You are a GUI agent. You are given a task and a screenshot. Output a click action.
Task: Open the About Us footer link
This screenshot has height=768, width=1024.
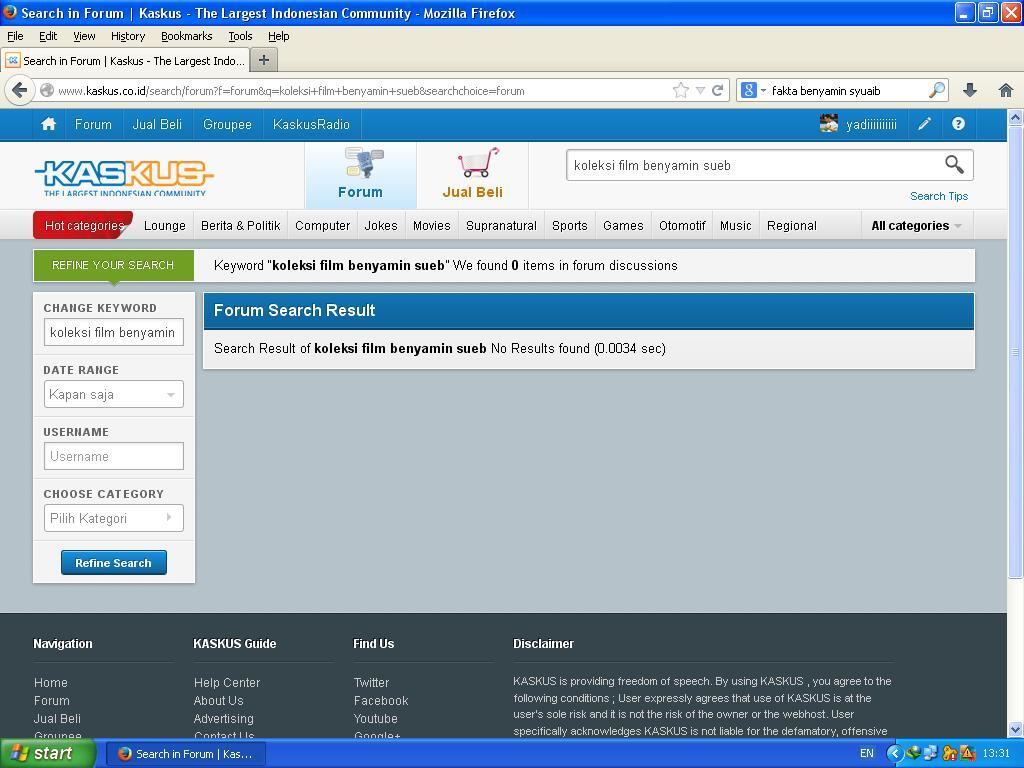pyautogui.click(x=218, y=701)
